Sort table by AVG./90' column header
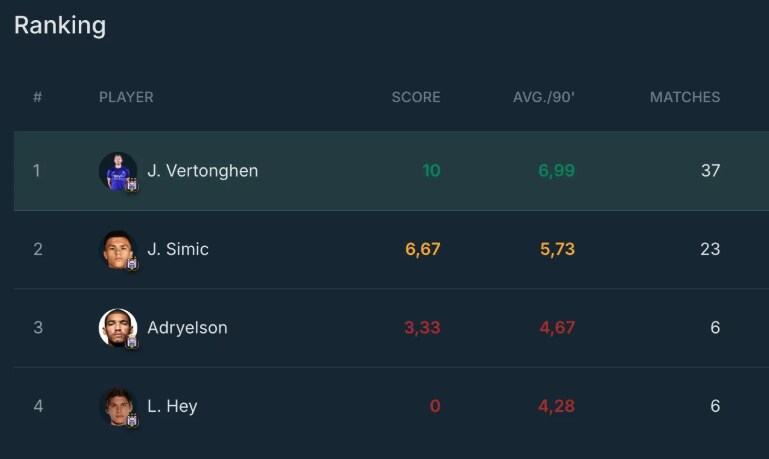 point(543,97)
